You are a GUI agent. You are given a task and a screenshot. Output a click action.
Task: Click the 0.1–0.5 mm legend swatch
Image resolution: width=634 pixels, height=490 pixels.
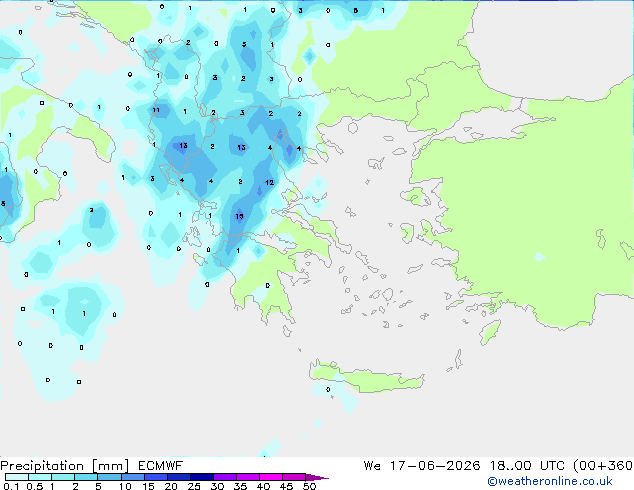(x=17, y=477)
